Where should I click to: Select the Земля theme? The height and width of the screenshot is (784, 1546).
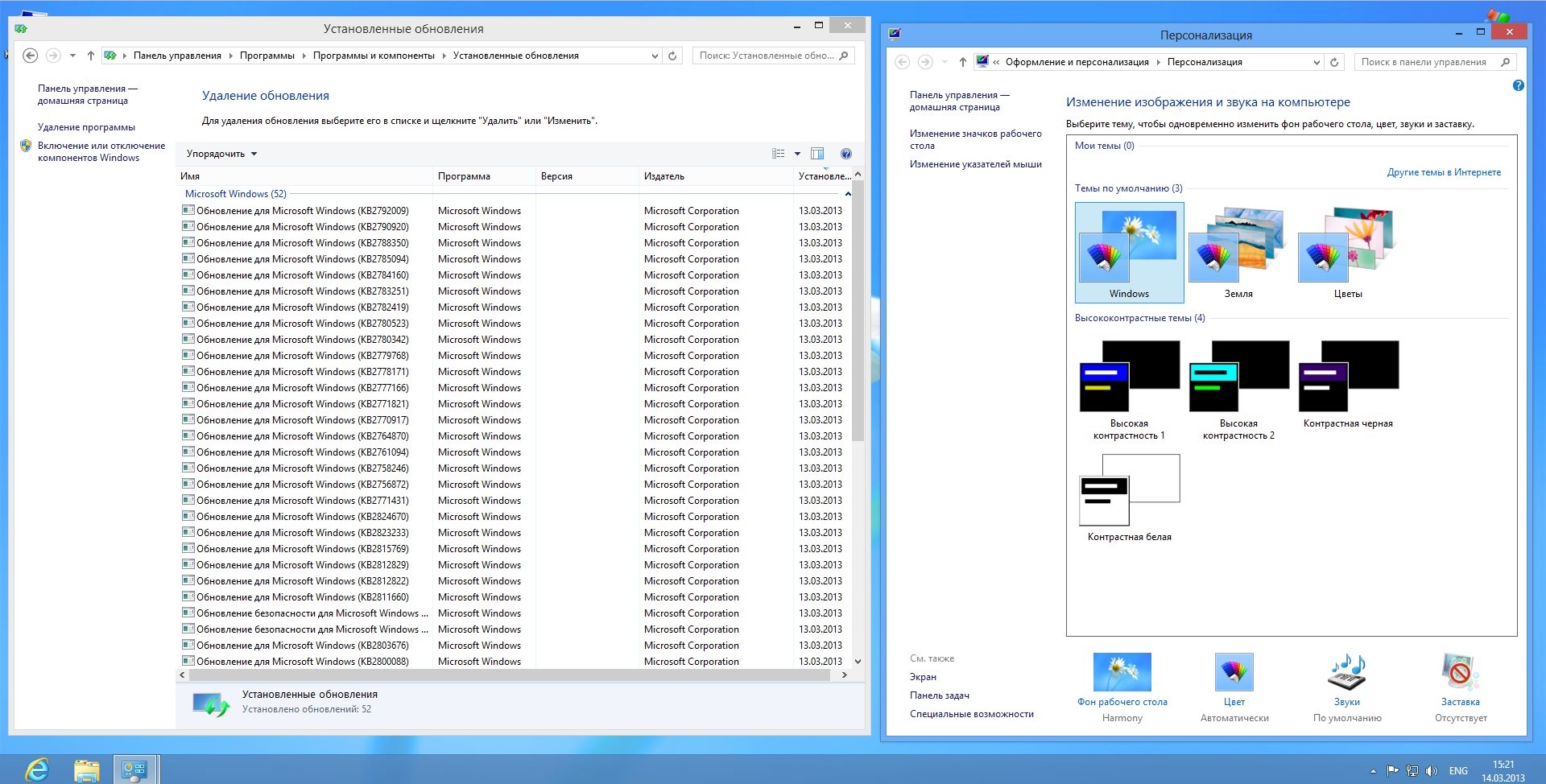[x=1238, y=253]
